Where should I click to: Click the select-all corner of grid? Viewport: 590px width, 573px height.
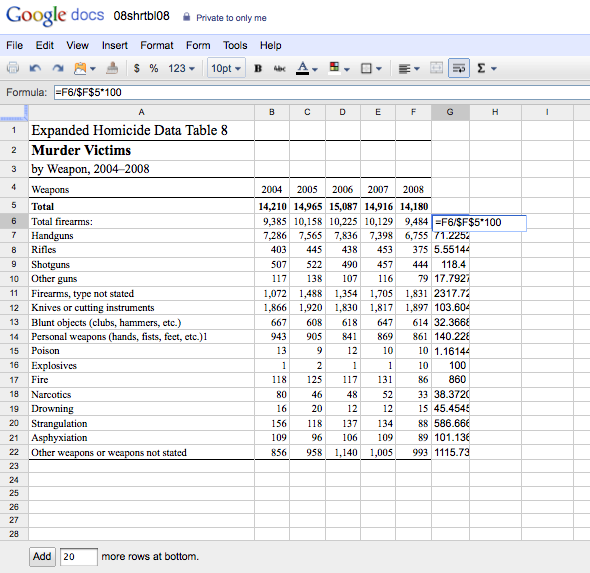click(x=14, y=112)
